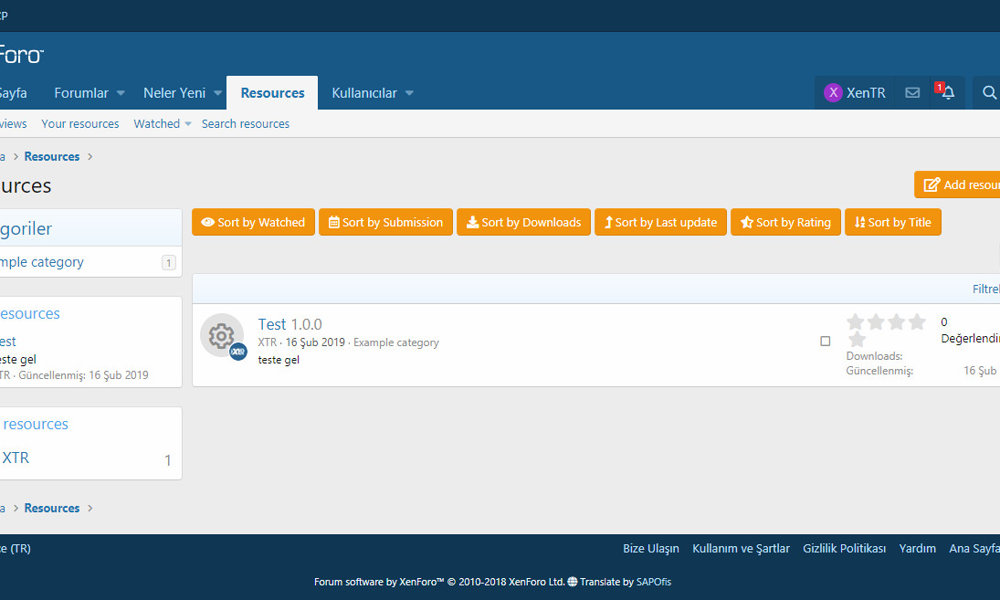Click the first rating star of Test
Screen dimensions: 1000x600
[855, 322]
